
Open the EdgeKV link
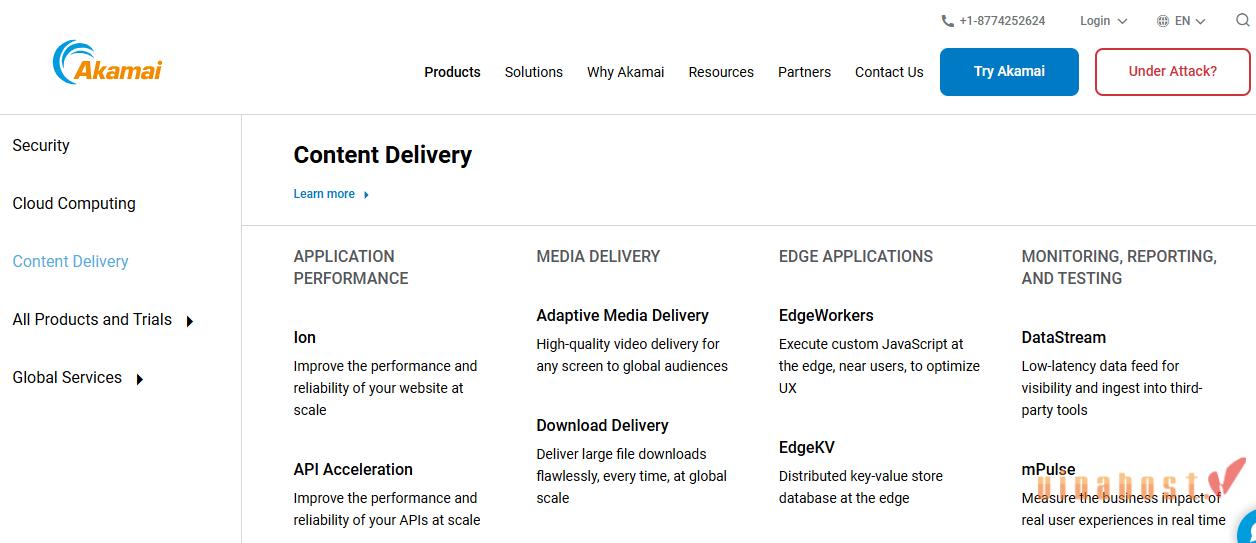point(806,447)
